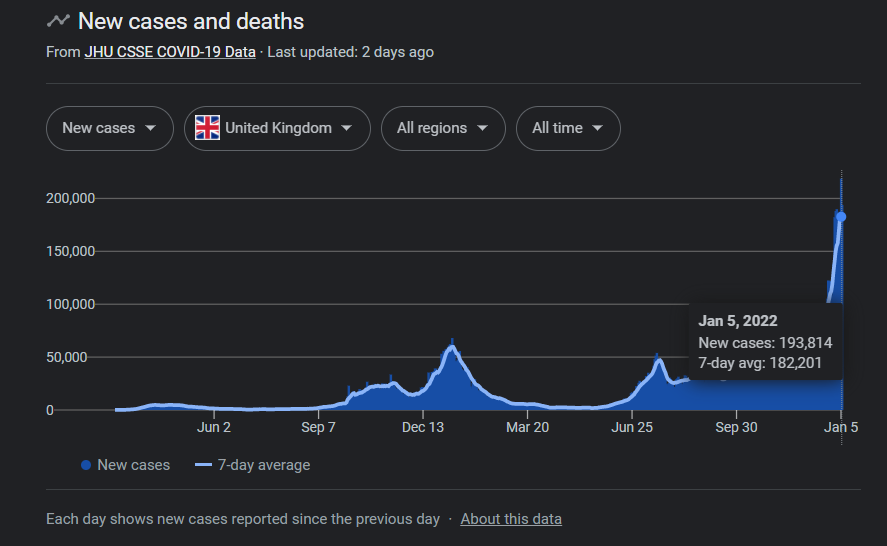Click the trend line icon beside the title
The width and height of the screenshot is (887, 546).
coord(58,20)
